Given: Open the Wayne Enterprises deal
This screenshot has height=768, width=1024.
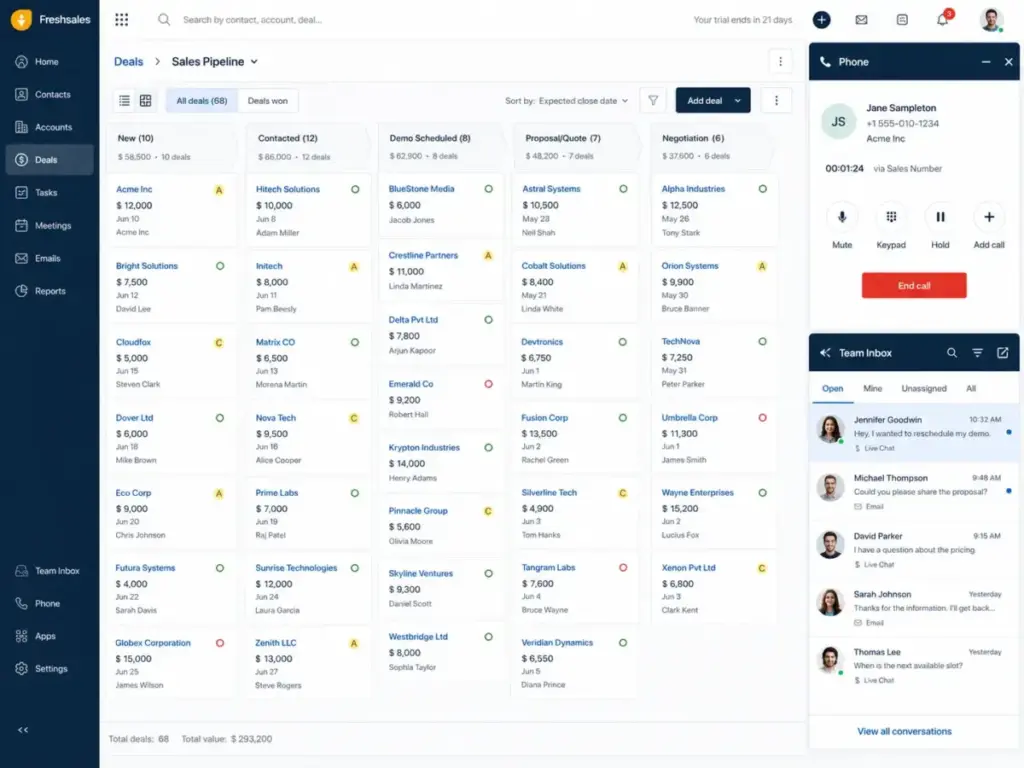Looking at the screenshot, I should click(697, 493).
